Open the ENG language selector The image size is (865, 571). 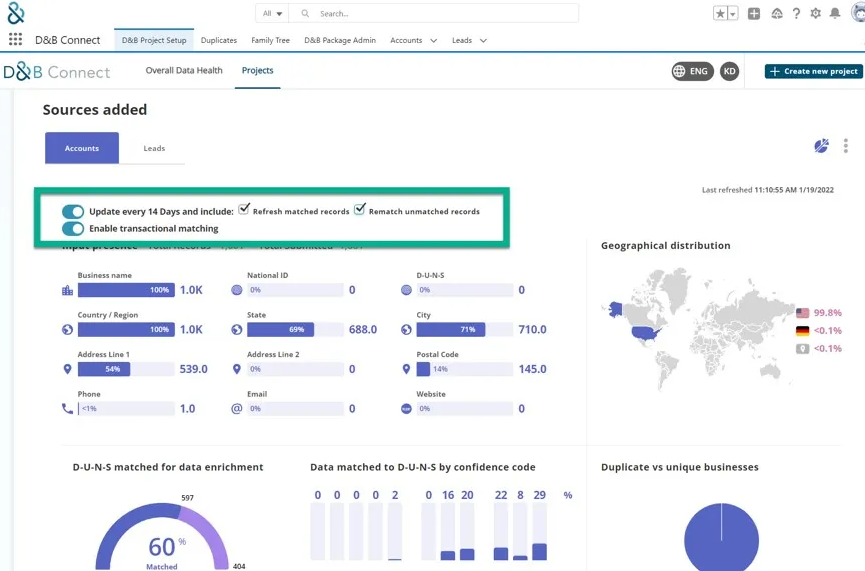692,71
